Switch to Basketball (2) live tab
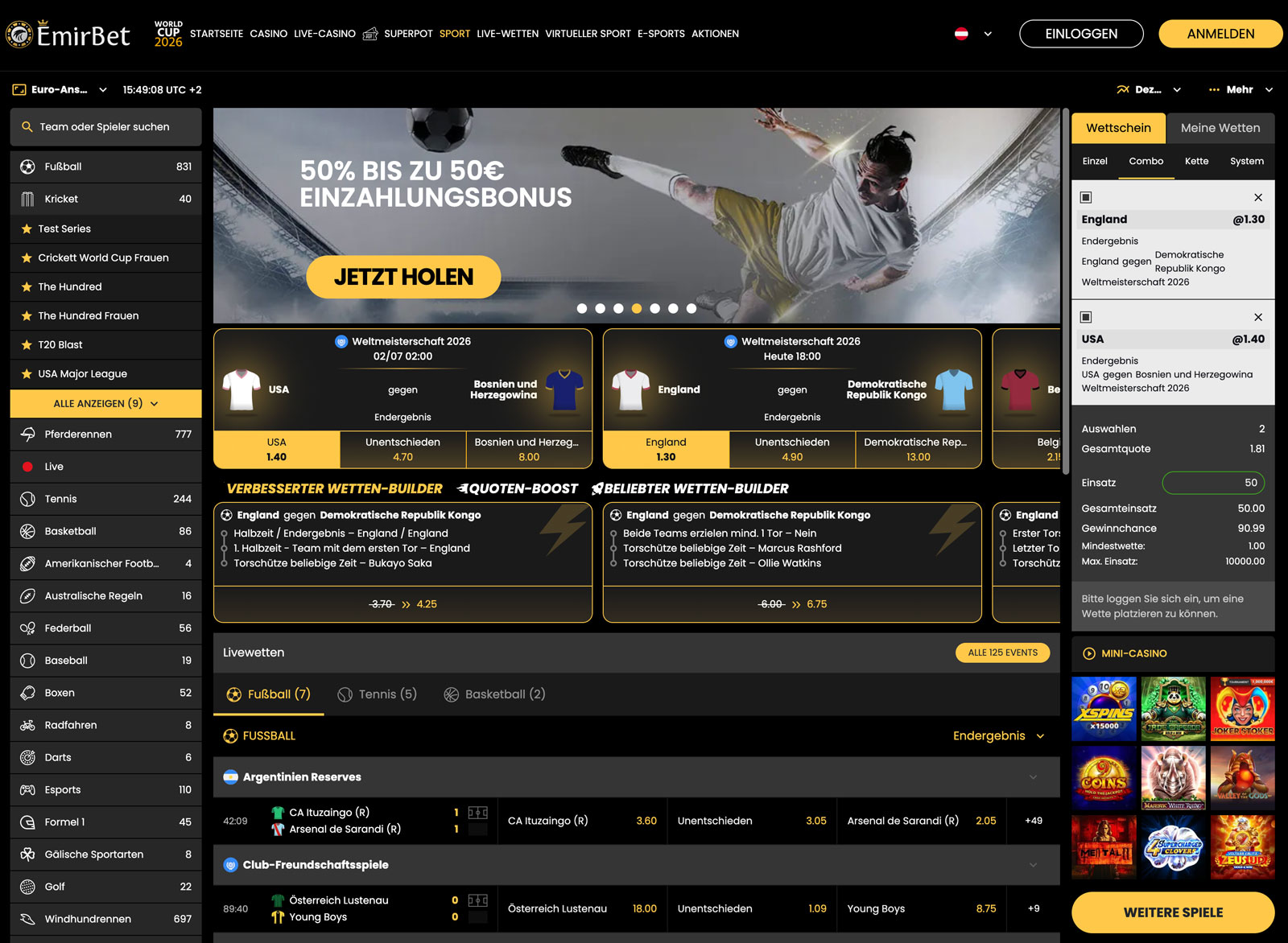Viewport: 1288px width, 943px height. 495,694
